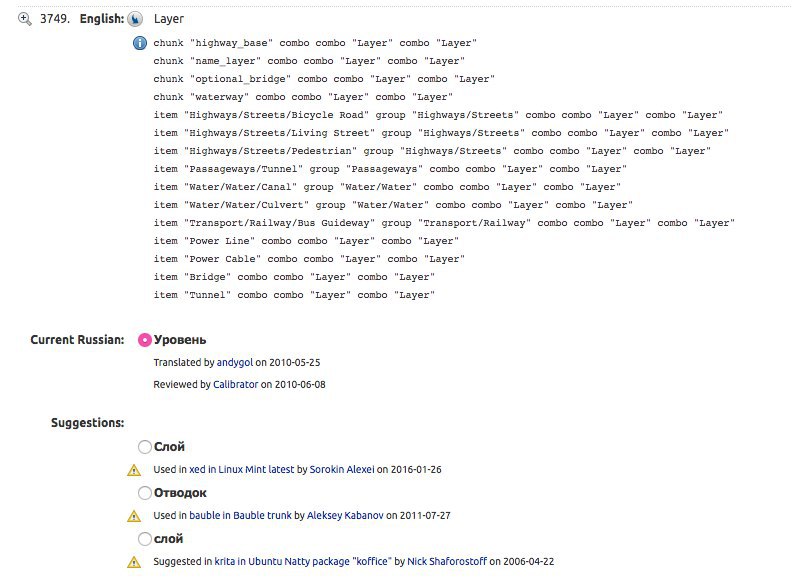
Task: Open Nick Shaforostoff's profile link
Action: pos(447,562)
